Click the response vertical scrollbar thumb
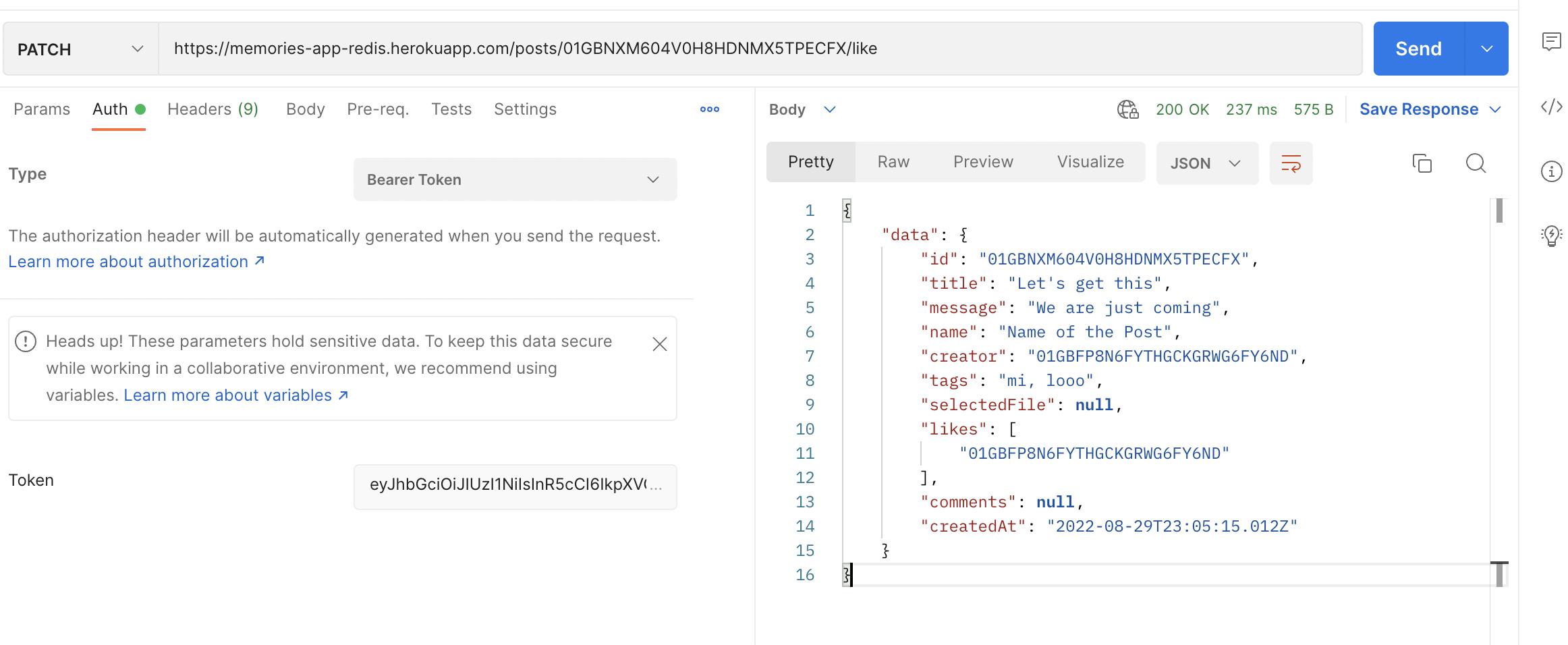The width and height of the screenshot is (1568, 645). 1499,211
